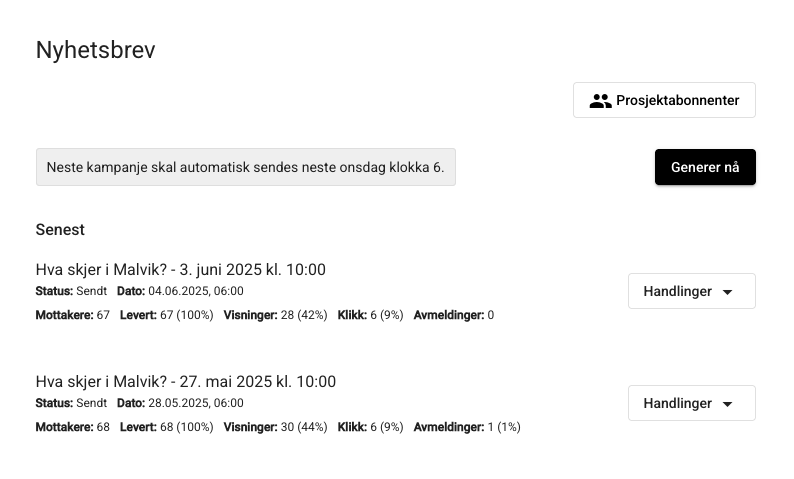This screenshot has height=479, width=794.
Task: Click Mottakere 67 count
Action: pos(72,315)
